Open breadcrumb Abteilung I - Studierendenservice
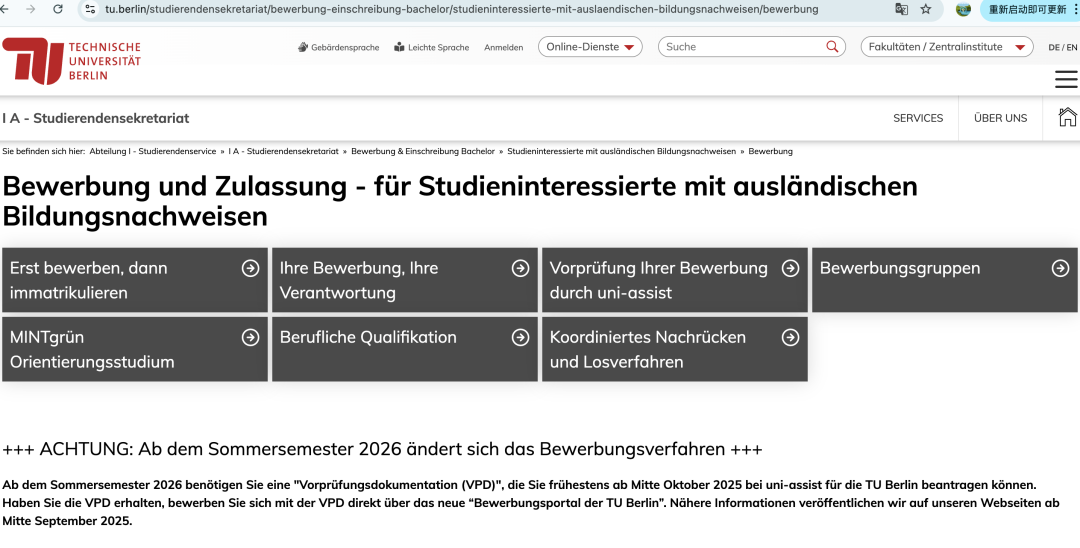 pos(152,151)
